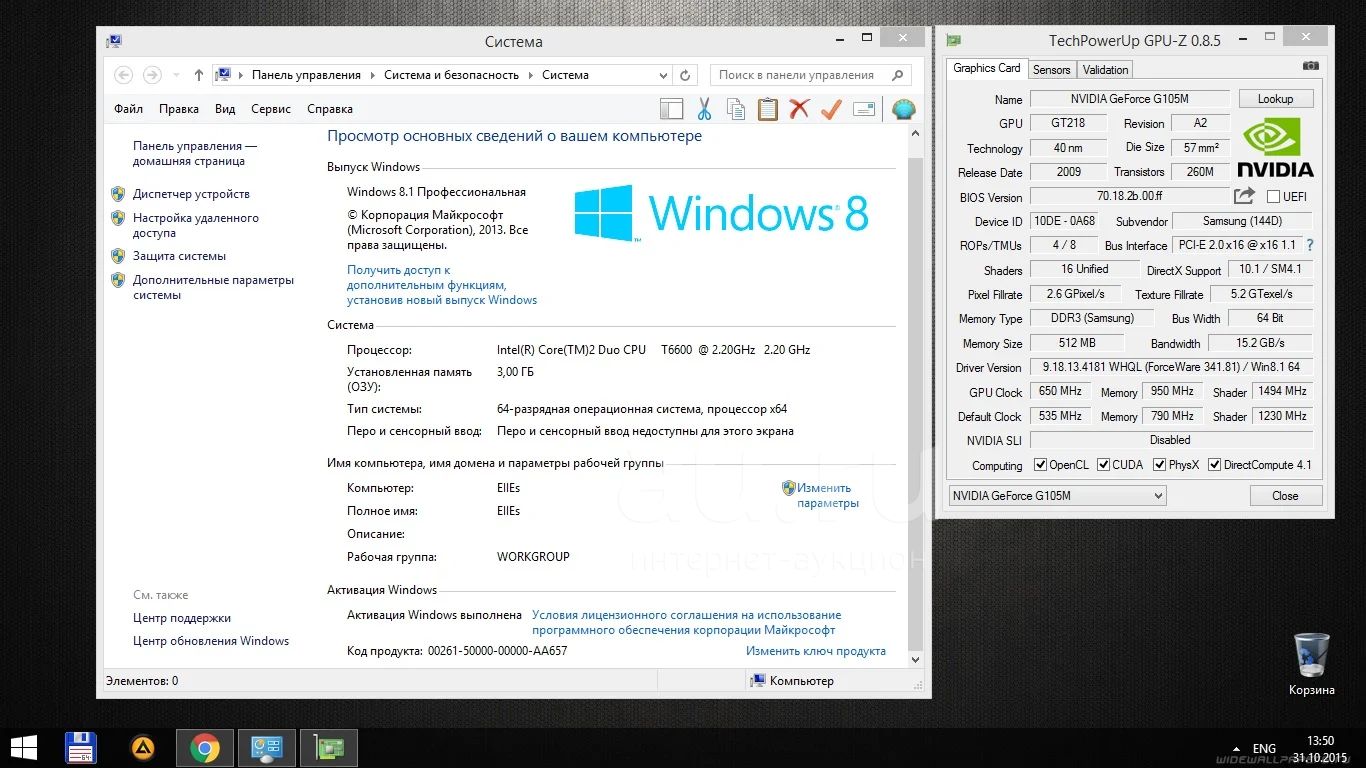Switch to Google Chrome on taskbar
1366x768 pixels.
point(205,748)
